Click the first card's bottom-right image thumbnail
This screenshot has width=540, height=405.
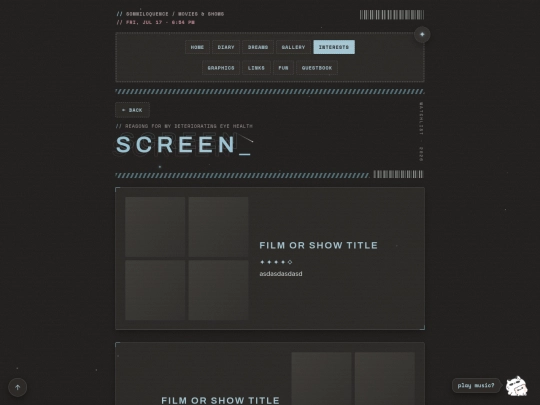218,290
